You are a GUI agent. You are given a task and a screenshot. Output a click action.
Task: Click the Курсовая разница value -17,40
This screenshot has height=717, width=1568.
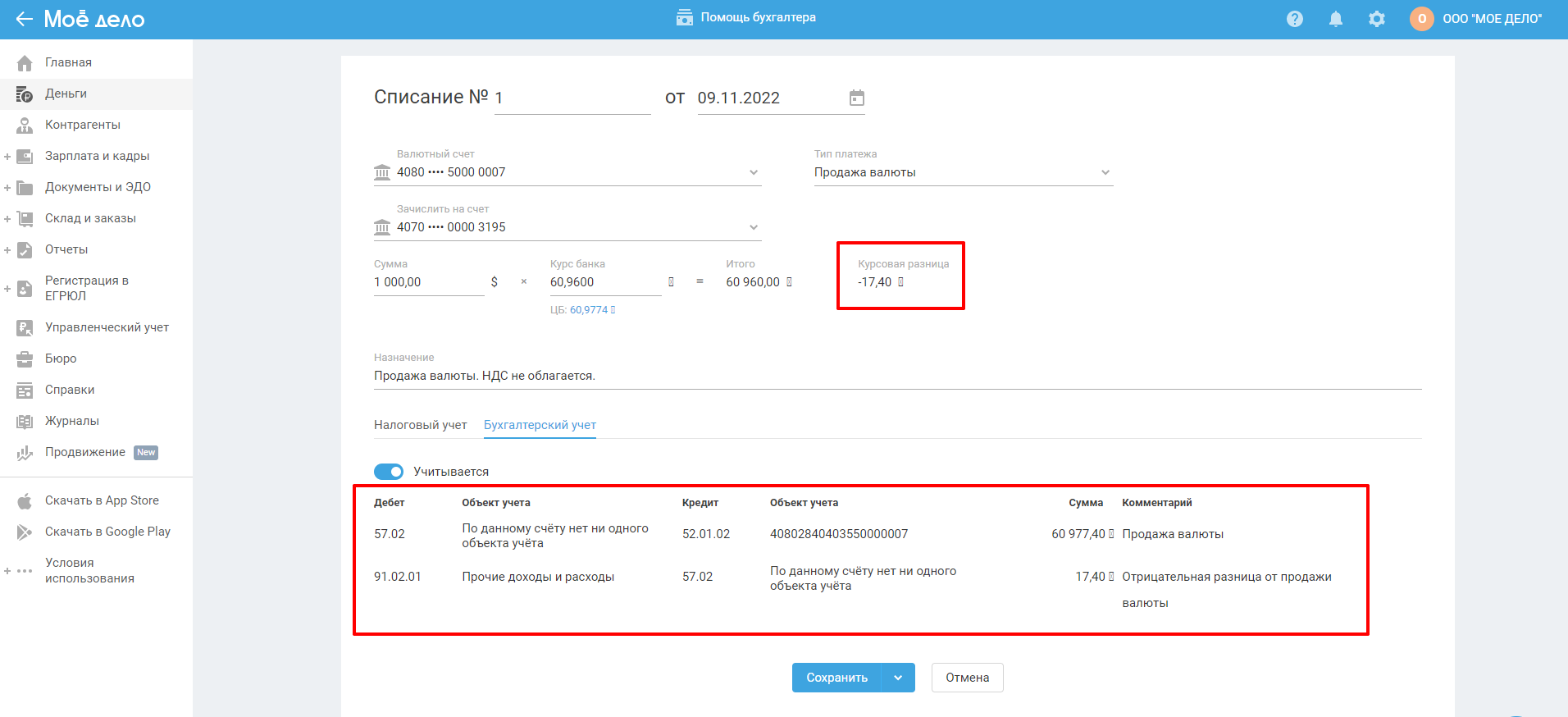tap(874, 282)
